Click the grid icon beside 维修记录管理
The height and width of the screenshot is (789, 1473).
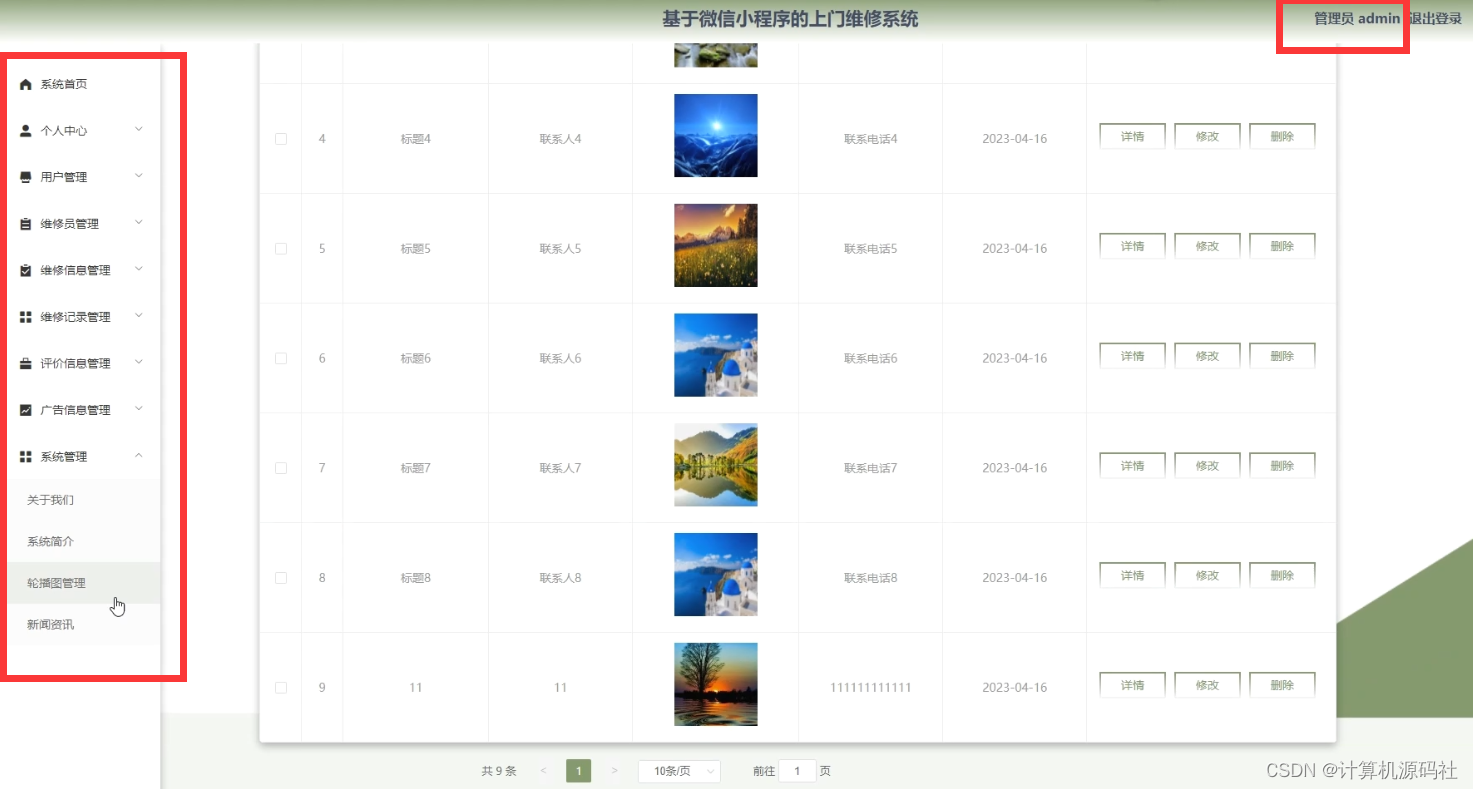(x=26, y=317)
